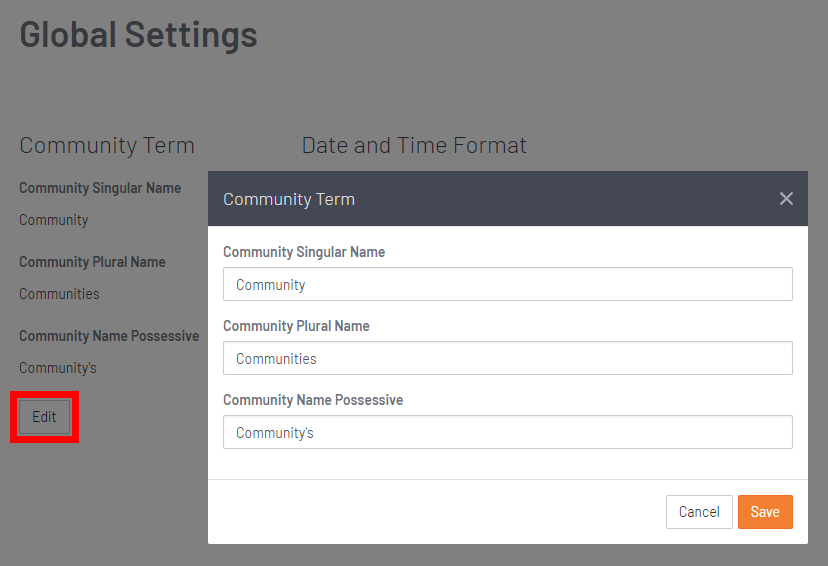Save the Community Term settings

coord(765,512)
